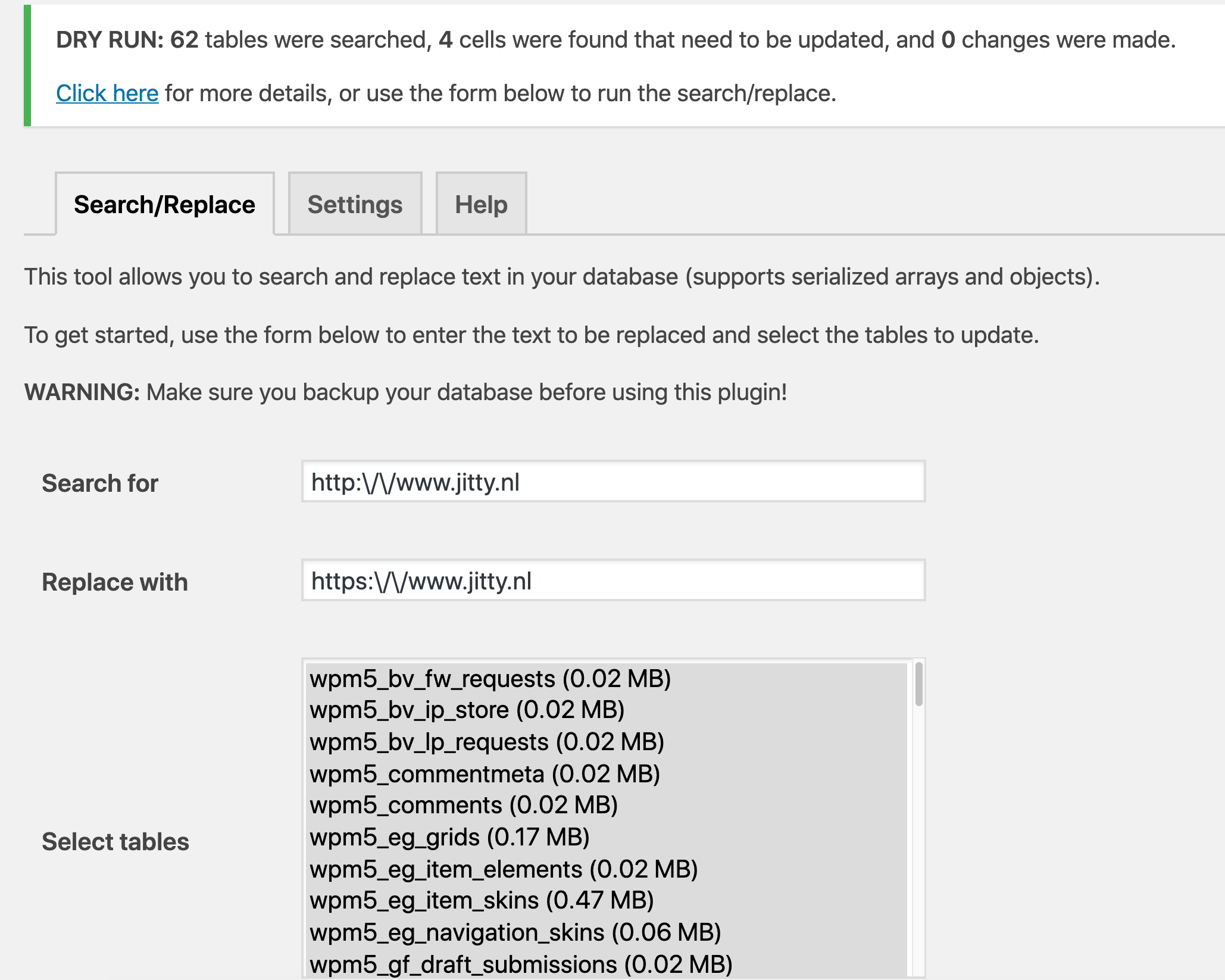Switch to the Settings tab

pyautogui.click(x=355, y=204)
